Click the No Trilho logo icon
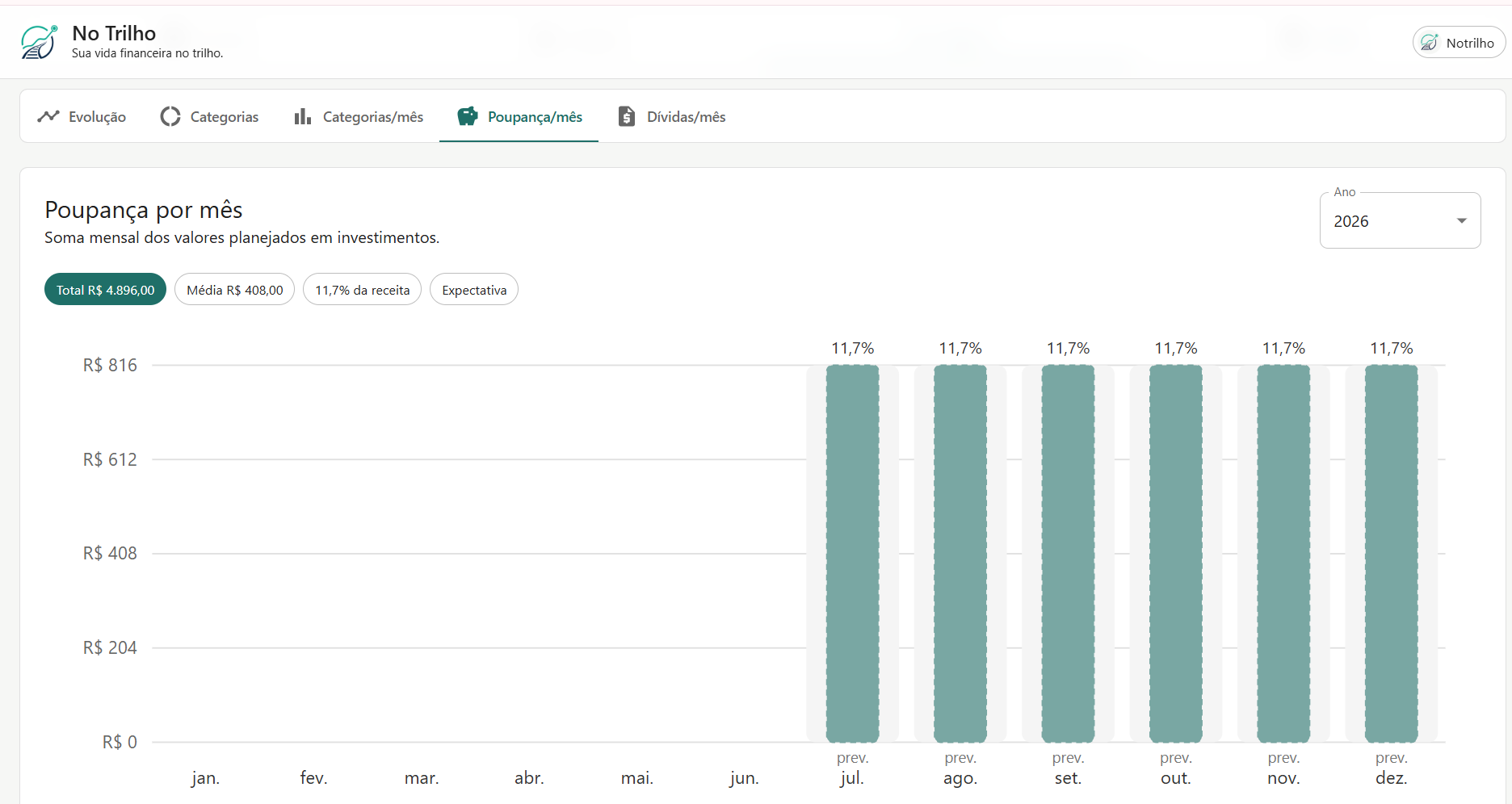This screenshot has width=1512, height=804. 39,42
